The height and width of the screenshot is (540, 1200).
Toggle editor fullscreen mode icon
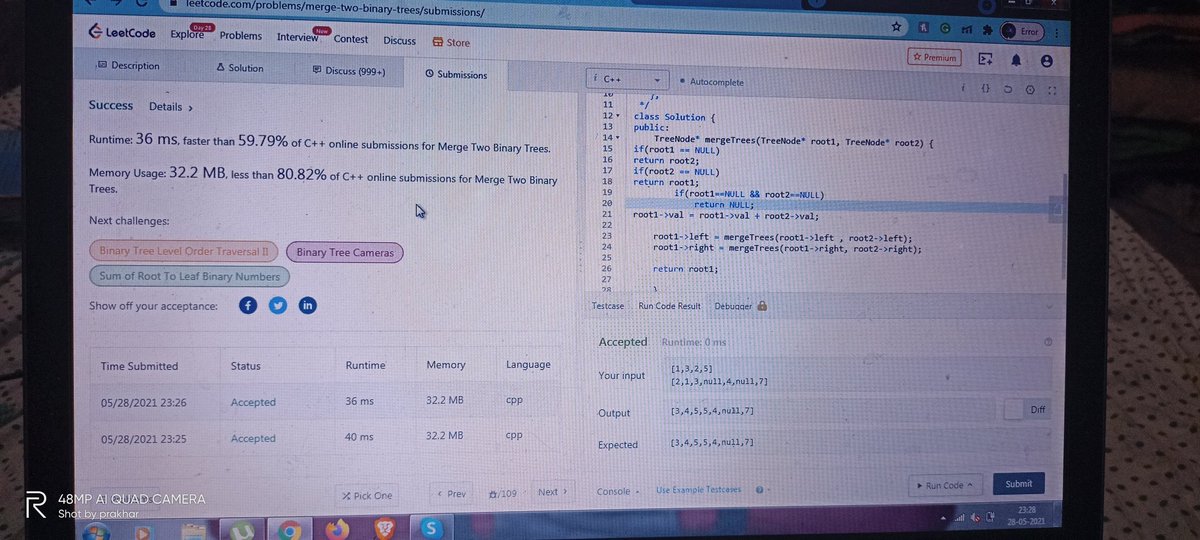click(1052, 90)
